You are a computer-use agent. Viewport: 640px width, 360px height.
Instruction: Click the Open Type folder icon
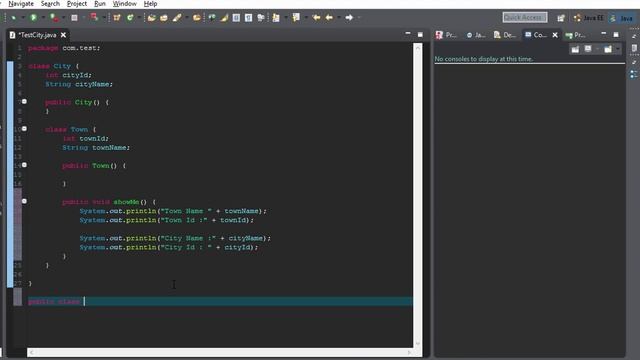151,18
